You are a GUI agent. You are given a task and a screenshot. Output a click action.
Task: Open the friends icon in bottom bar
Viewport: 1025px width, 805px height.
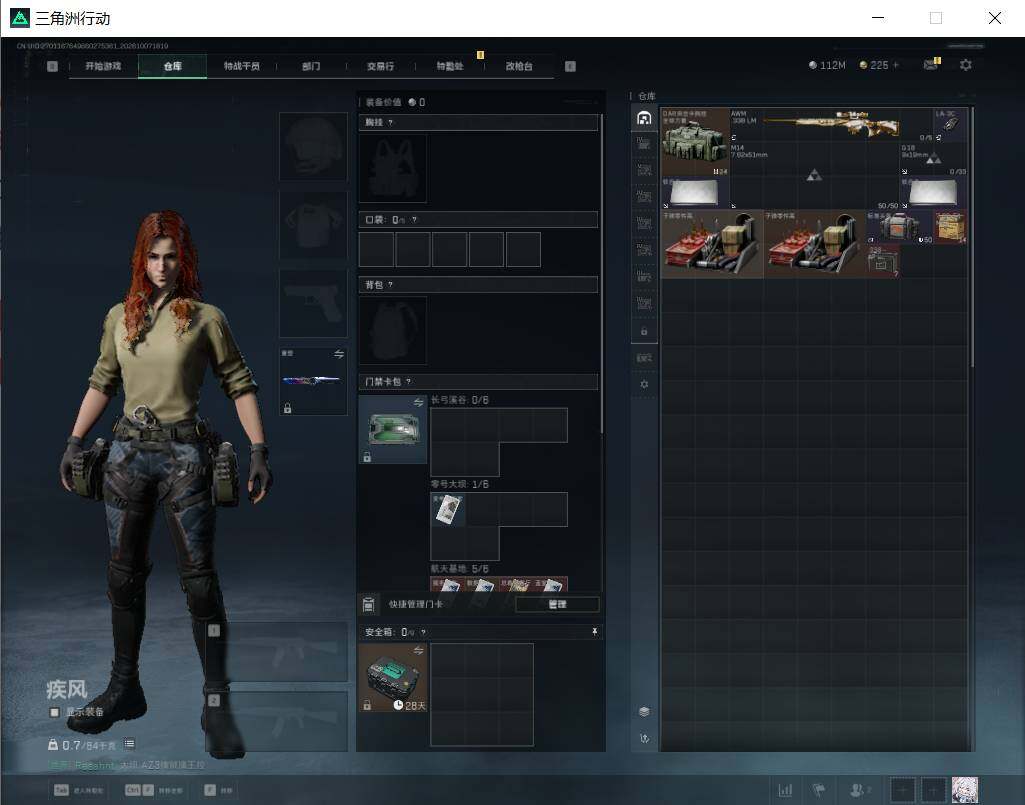pos(858,790)
